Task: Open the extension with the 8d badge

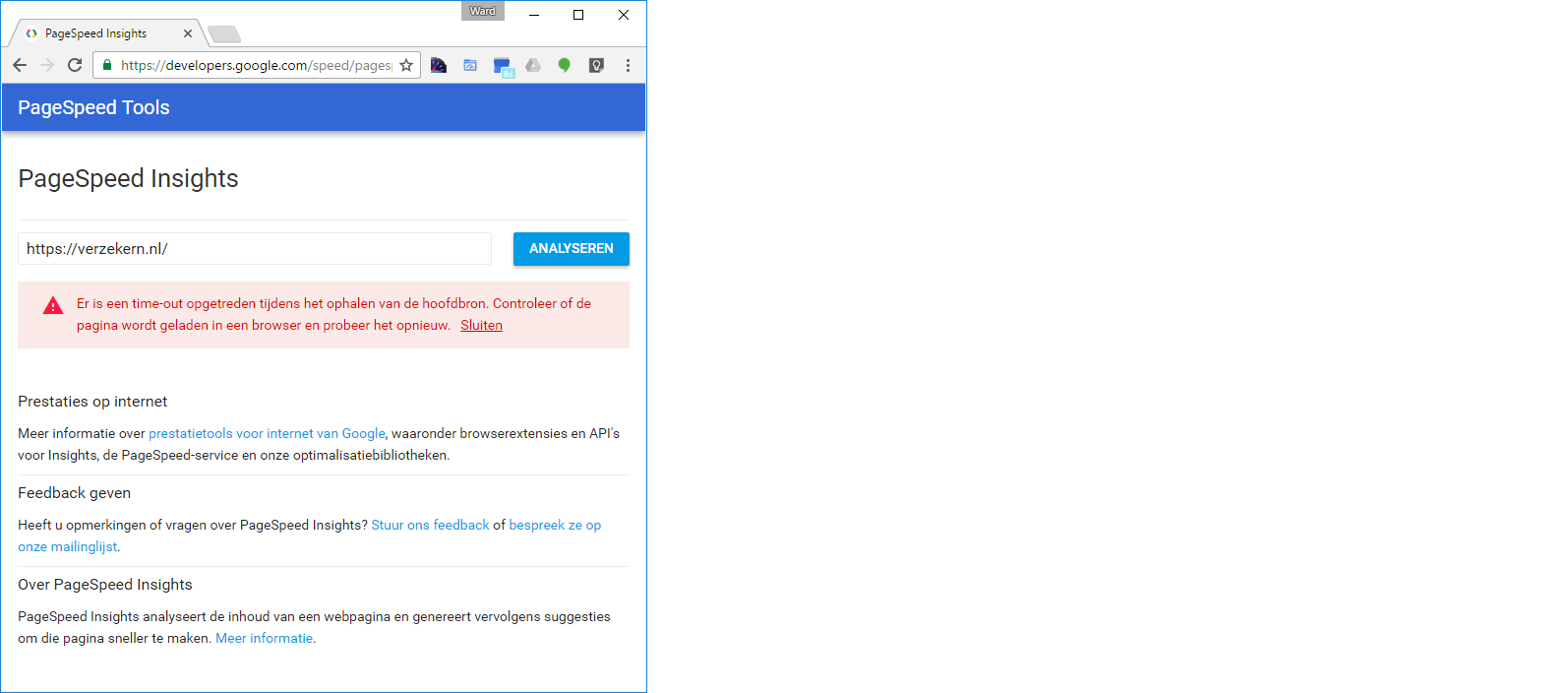Action: (504, 67)
